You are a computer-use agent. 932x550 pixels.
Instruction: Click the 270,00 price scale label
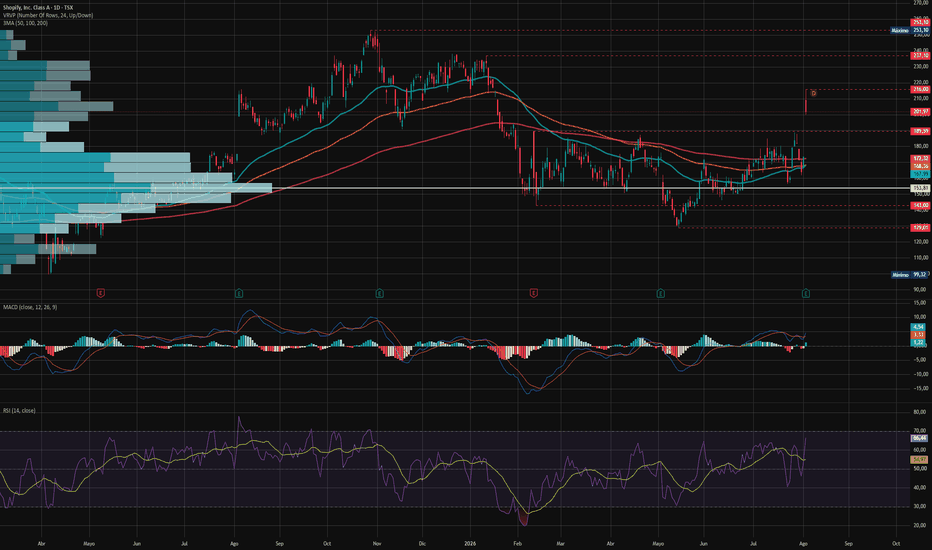click(921, 3)
